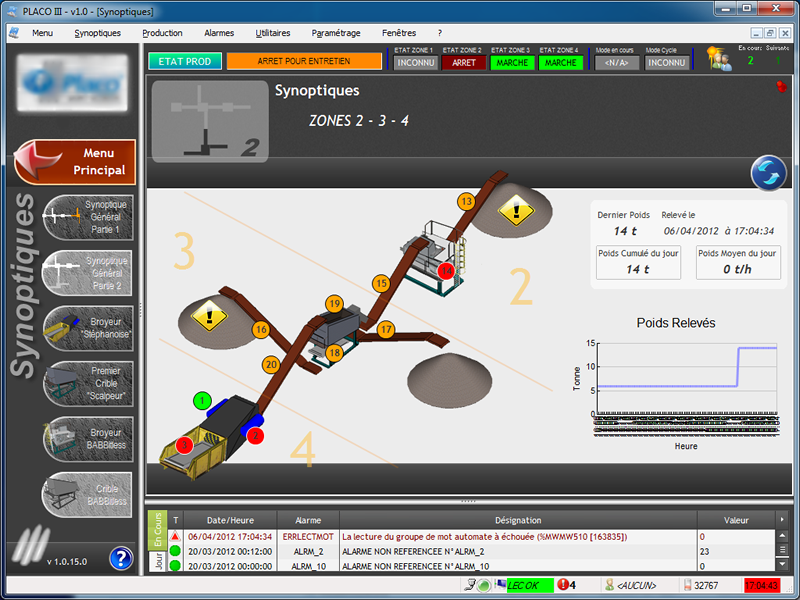The width and height of the screenshot is (800, 600).
Task: Switch to the Jour alarm tab
Action: pos(156,561)
